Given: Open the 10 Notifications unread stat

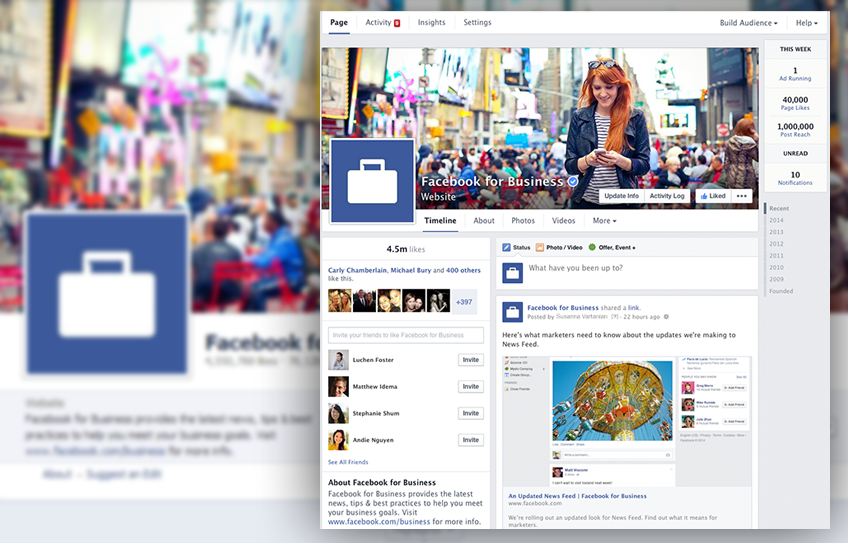Looking at the screenshot, I should [x=795, y=178].
